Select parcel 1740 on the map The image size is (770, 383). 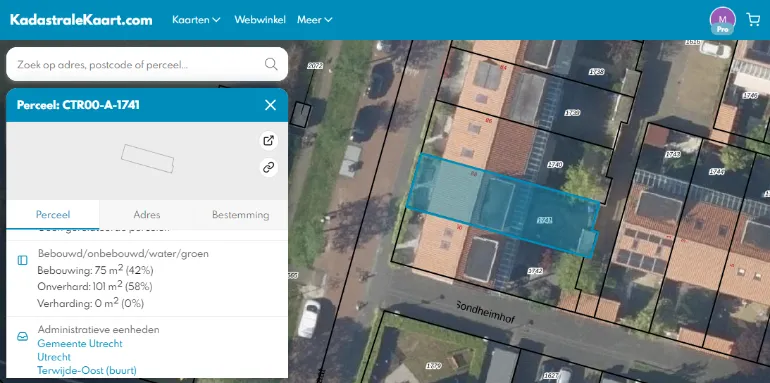(x=554, y=164)
